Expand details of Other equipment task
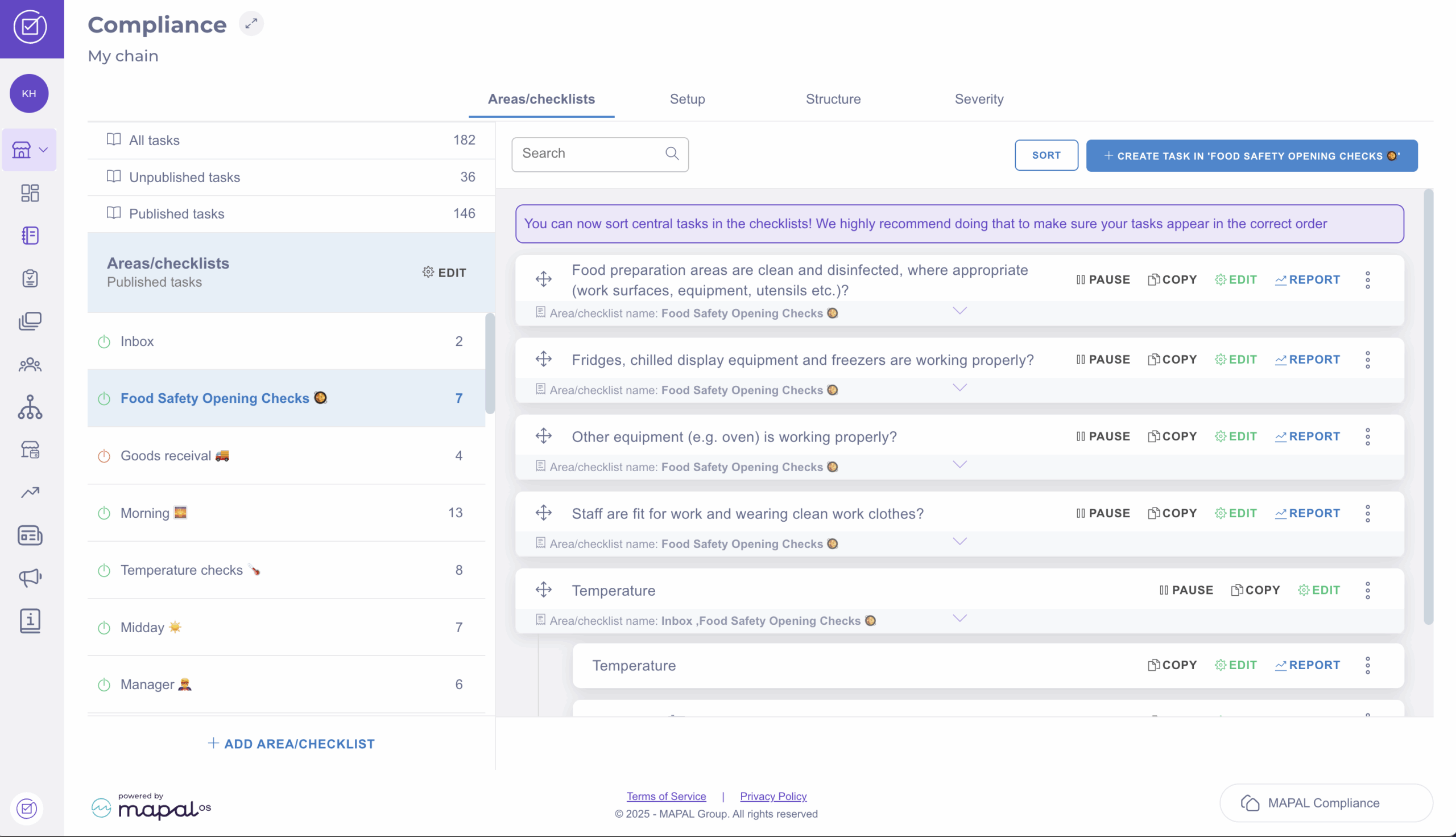 pyautogui.click(x=959, y=464)
